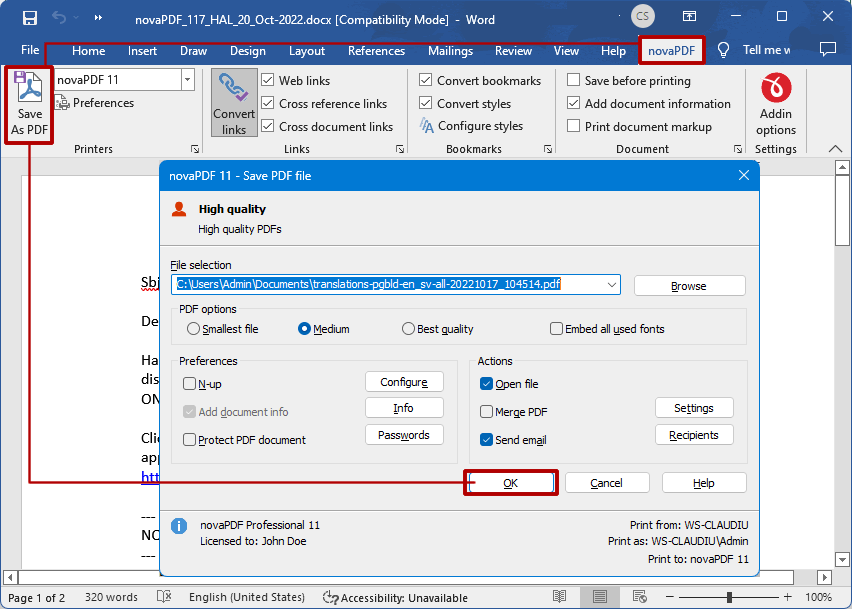Screen dimensions: 852x609
Task: Click Browse to choose a file location
Action: (x=689, y=285)
